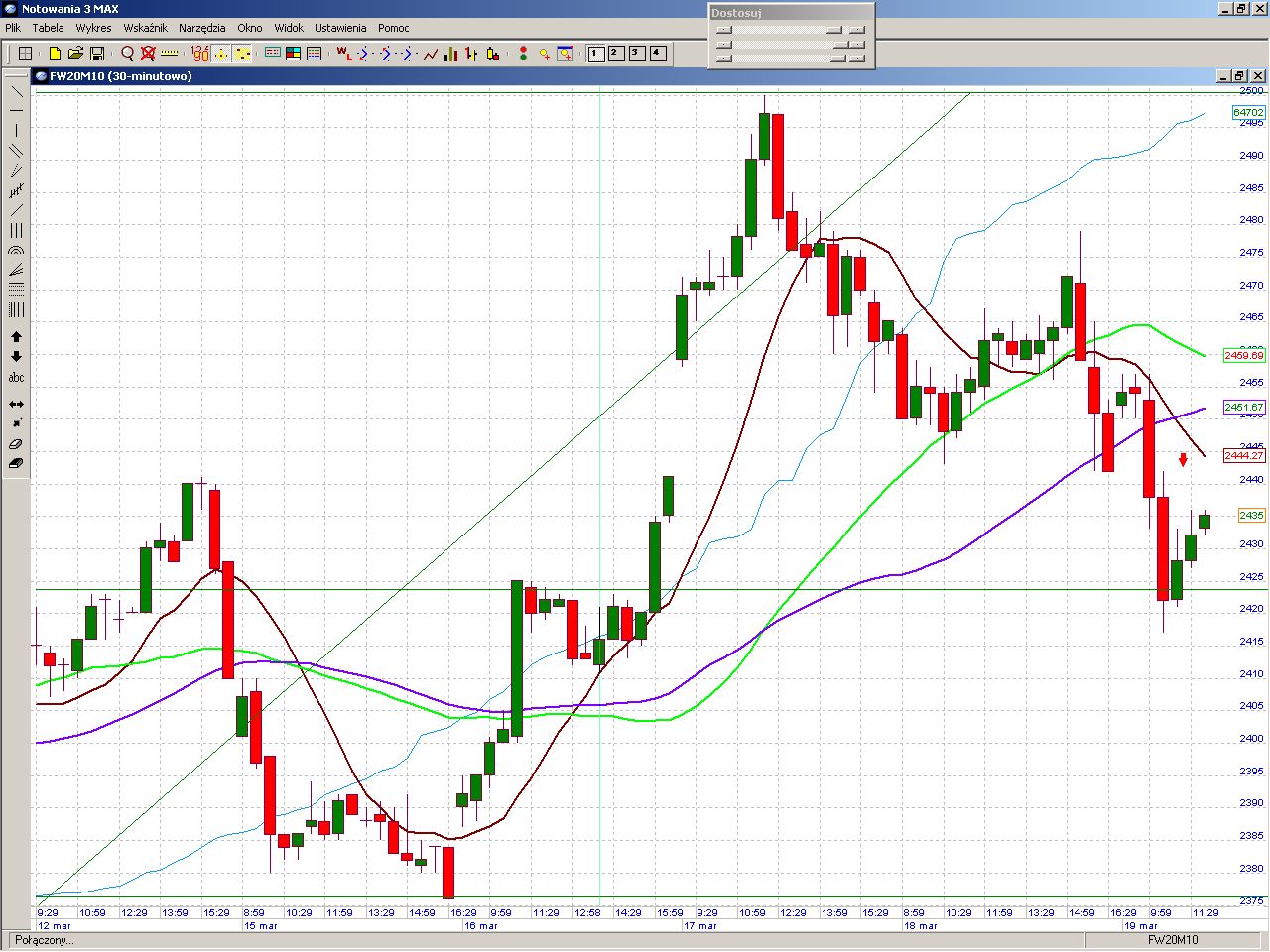Open the Ustawienia menu

coord(340,28)
